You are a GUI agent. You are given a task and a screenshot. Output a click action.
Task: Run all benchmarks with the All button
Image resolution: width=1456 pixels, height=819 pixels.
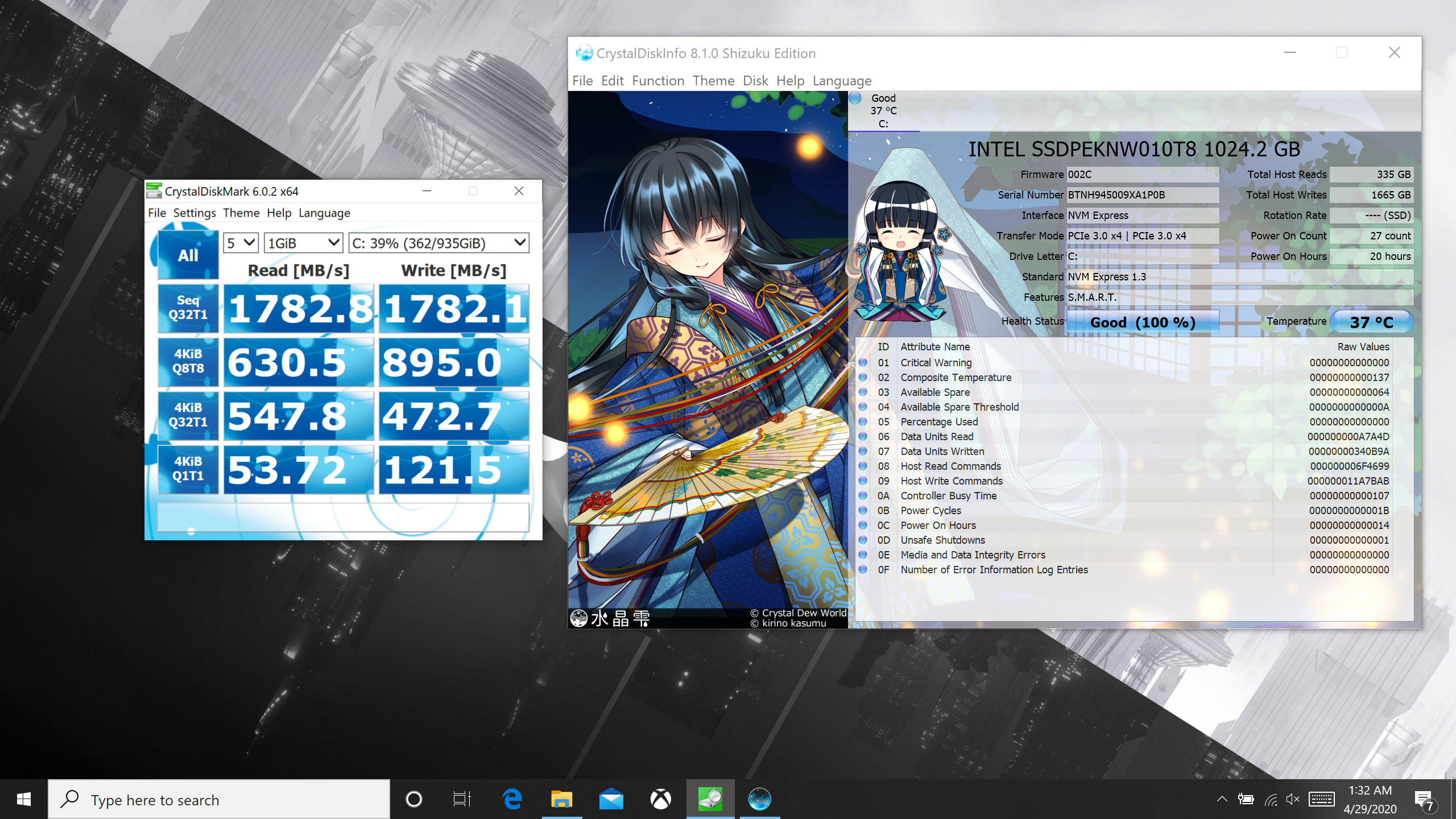[x=188, y=255]
